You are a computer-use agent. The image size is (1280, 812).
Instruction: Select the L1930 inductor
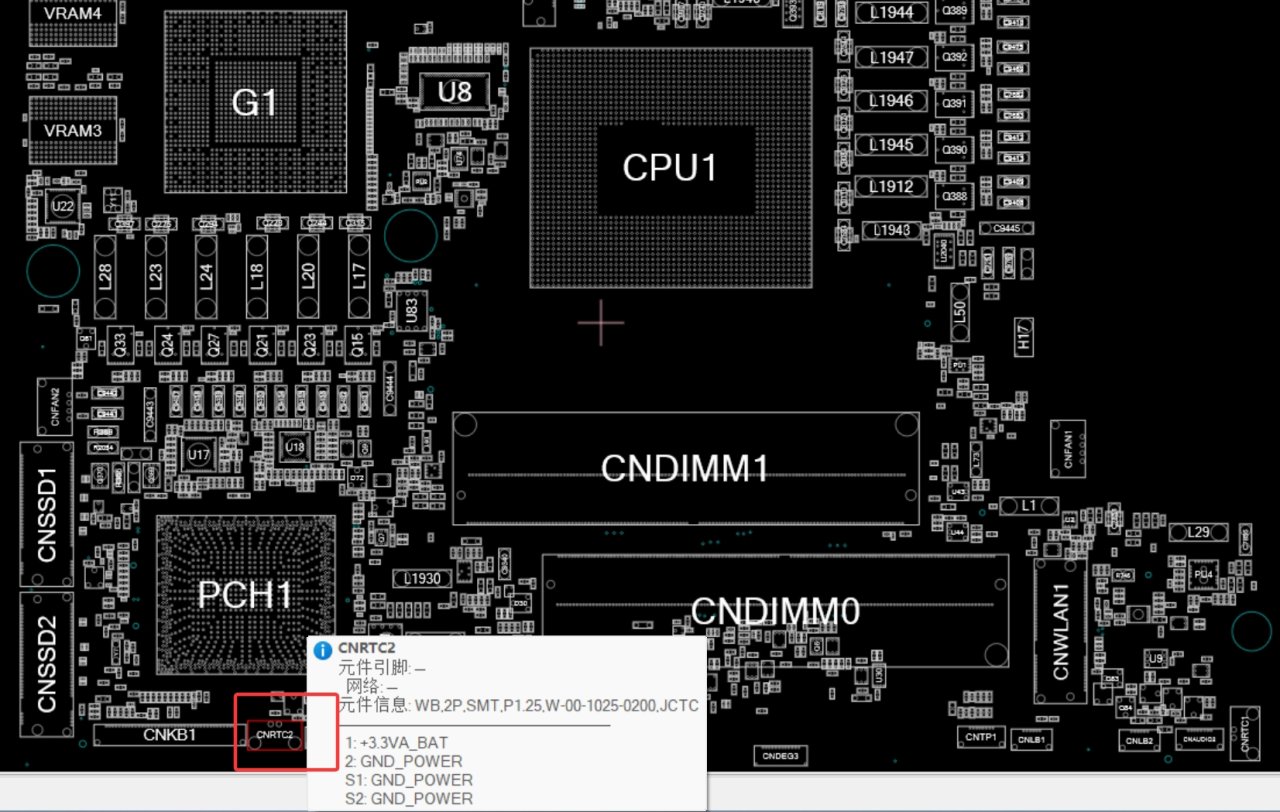[x=421, y=579]
